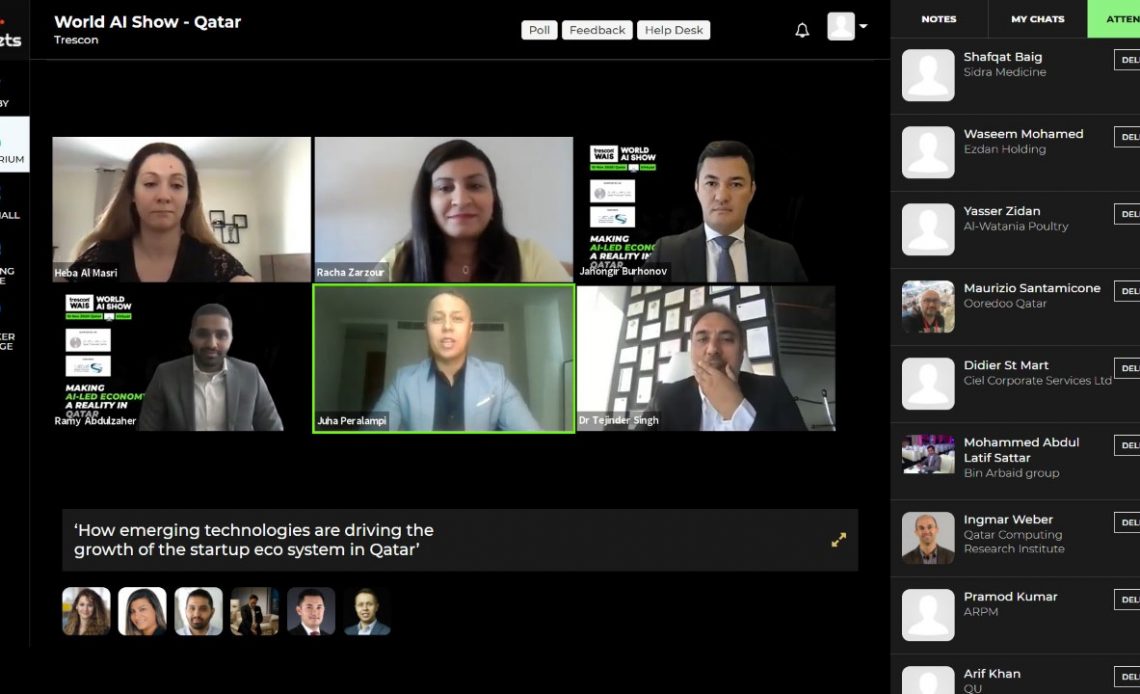Click the company text Bin Arbaid group
Screen dimensions: 1140x694
point(1011,473)
